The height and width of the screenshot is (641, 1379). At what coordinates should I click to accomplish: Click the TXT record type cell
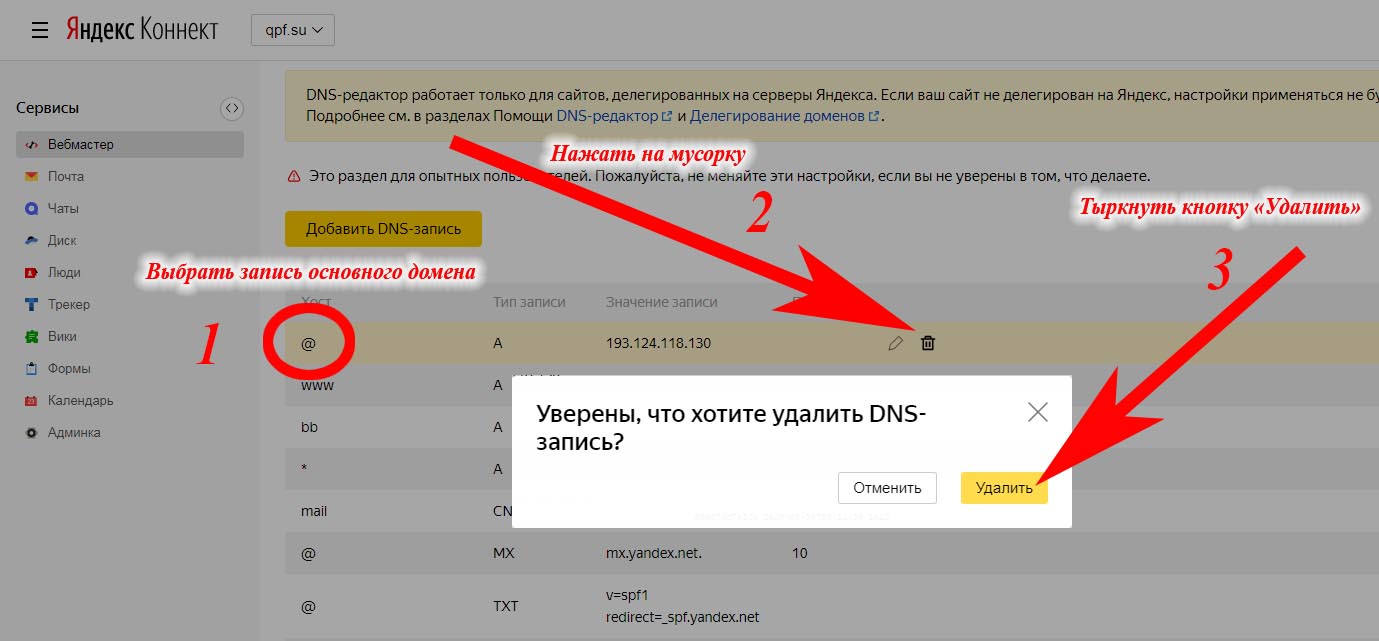[506, 606]
